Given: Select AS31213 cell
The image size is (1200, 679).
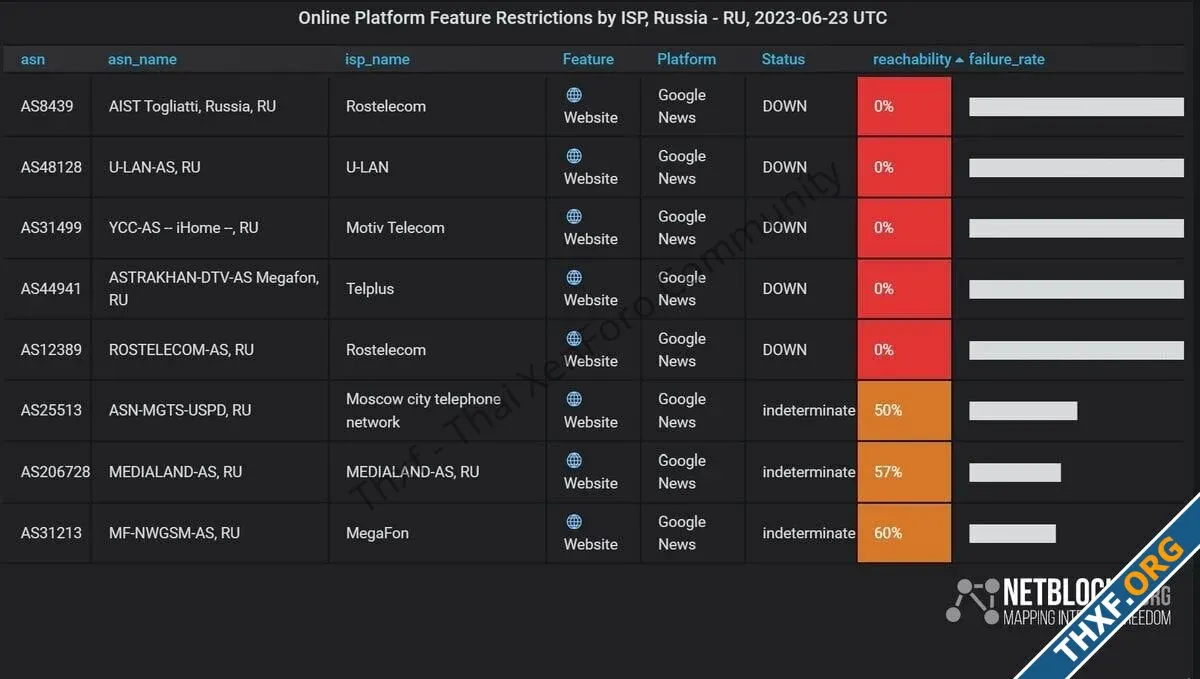Looking at the screenshot, I should (47, 533).
